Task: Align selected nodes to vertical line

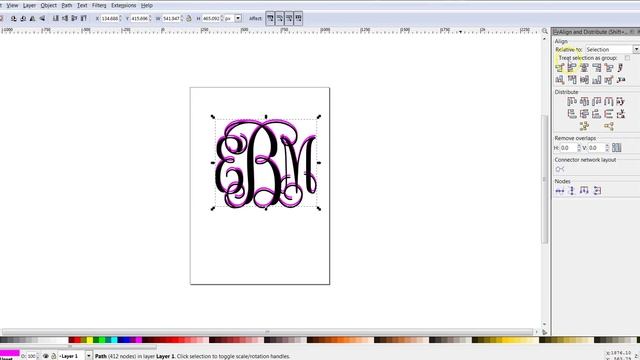Action: [x=572, y=191]
